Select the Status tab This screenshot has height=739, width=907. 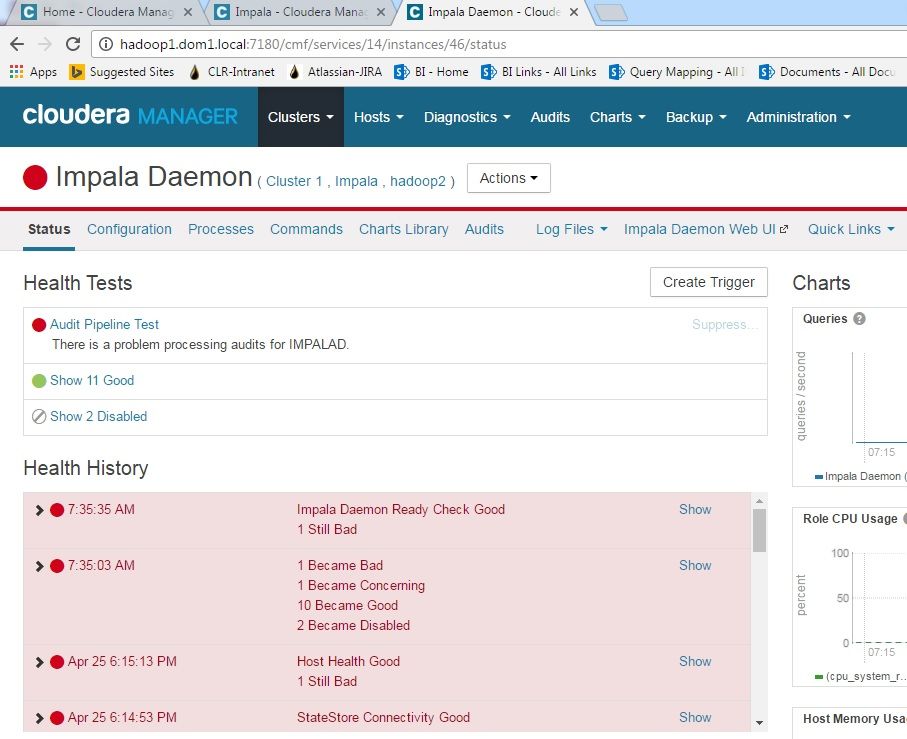tap(49, 229)
